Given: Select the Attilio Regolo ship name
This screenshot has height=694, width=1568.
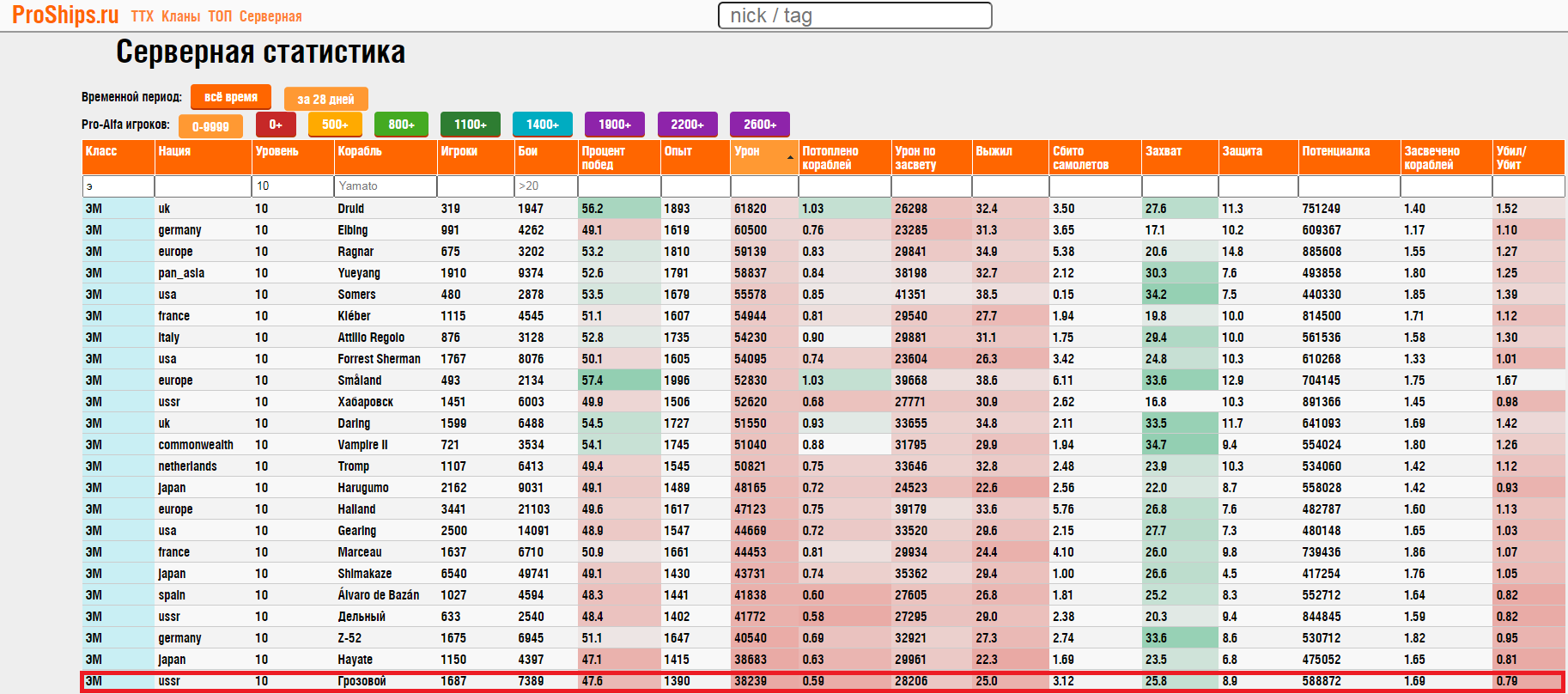Looking at the screenshot, I should pyautogui.click(x=371, y=338).
